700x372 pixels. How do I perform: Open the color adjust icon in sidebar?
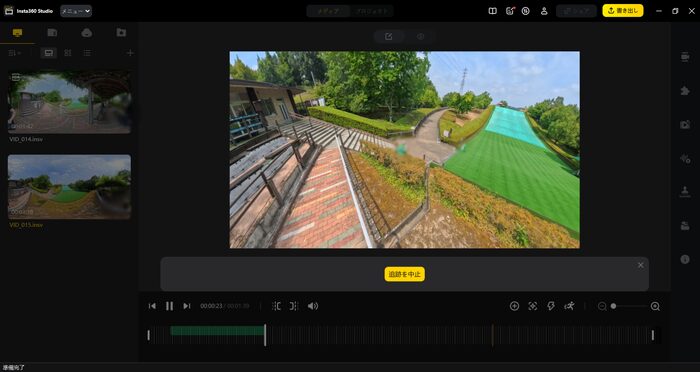tap(685, 158)
